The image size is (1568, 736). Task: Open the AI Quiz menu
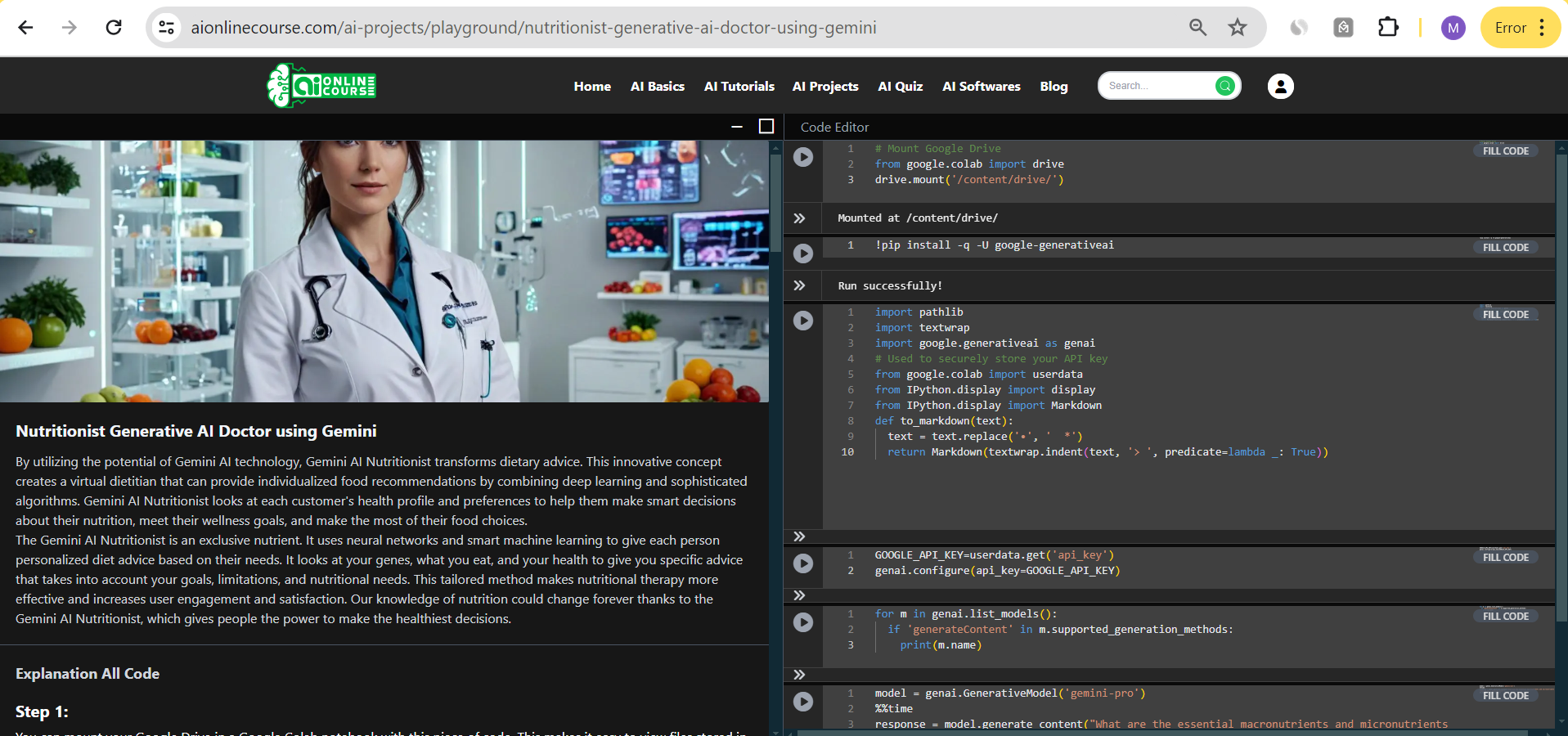coord(901,86)
